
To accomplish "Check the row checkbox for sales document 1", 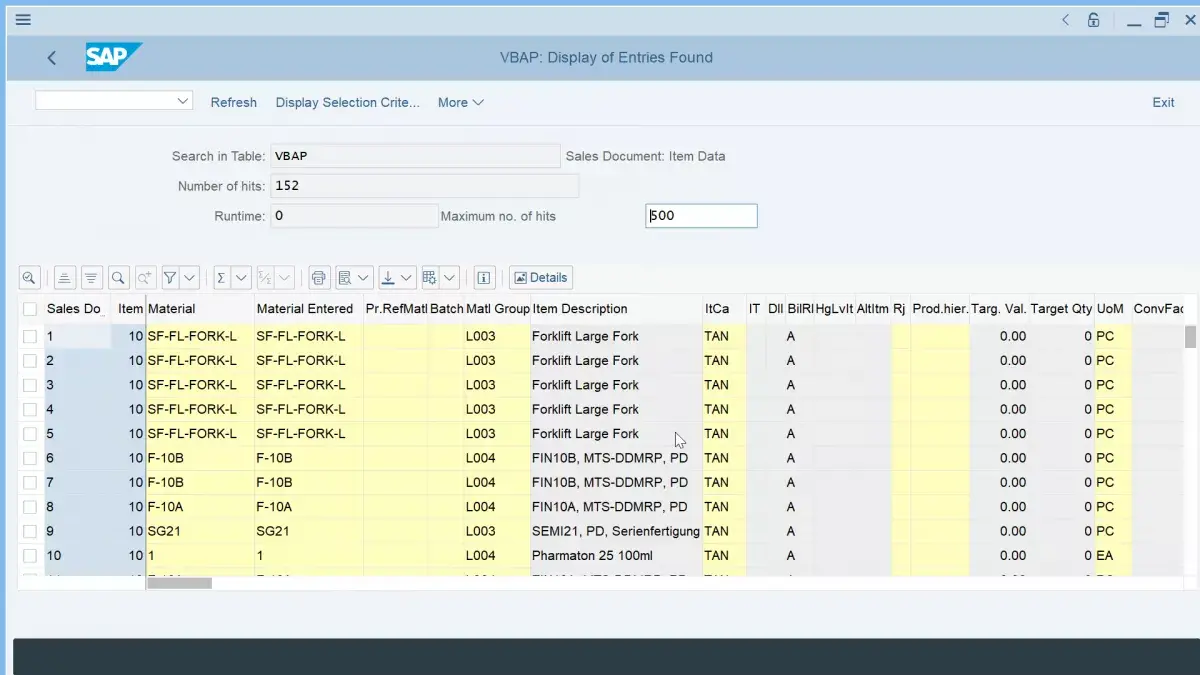I will [30, 336].
